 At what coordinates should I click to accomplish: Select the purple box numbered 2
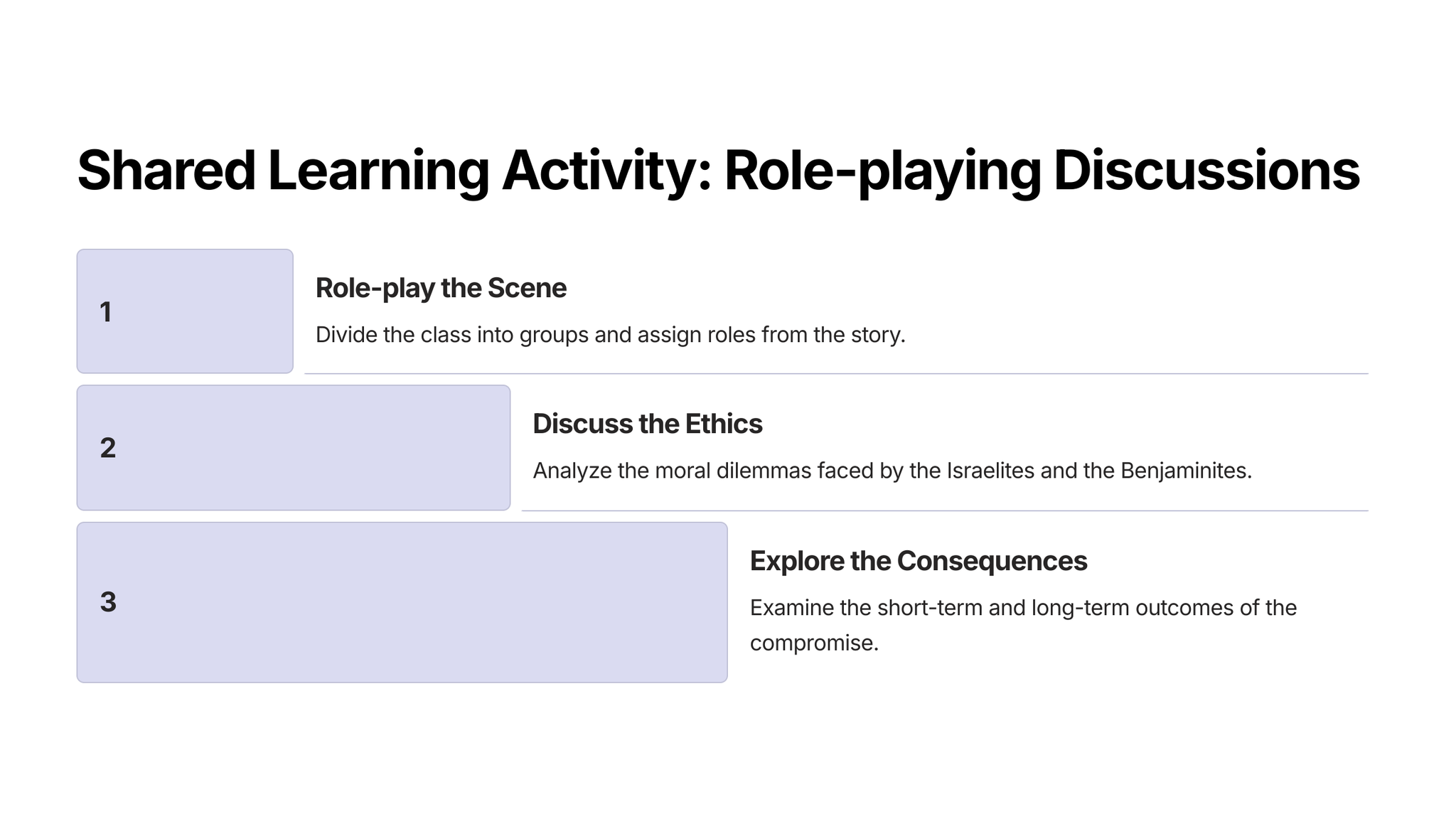(x=293, y=448)
